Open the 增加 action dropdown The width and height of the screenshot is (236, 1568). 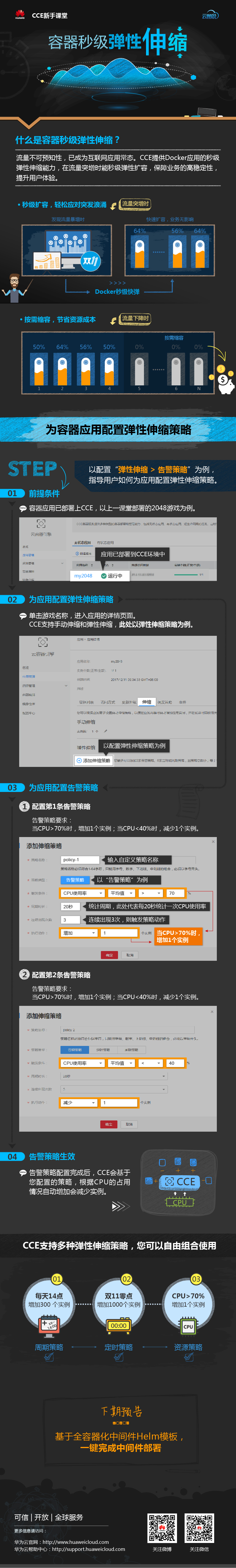click(79, 932)
